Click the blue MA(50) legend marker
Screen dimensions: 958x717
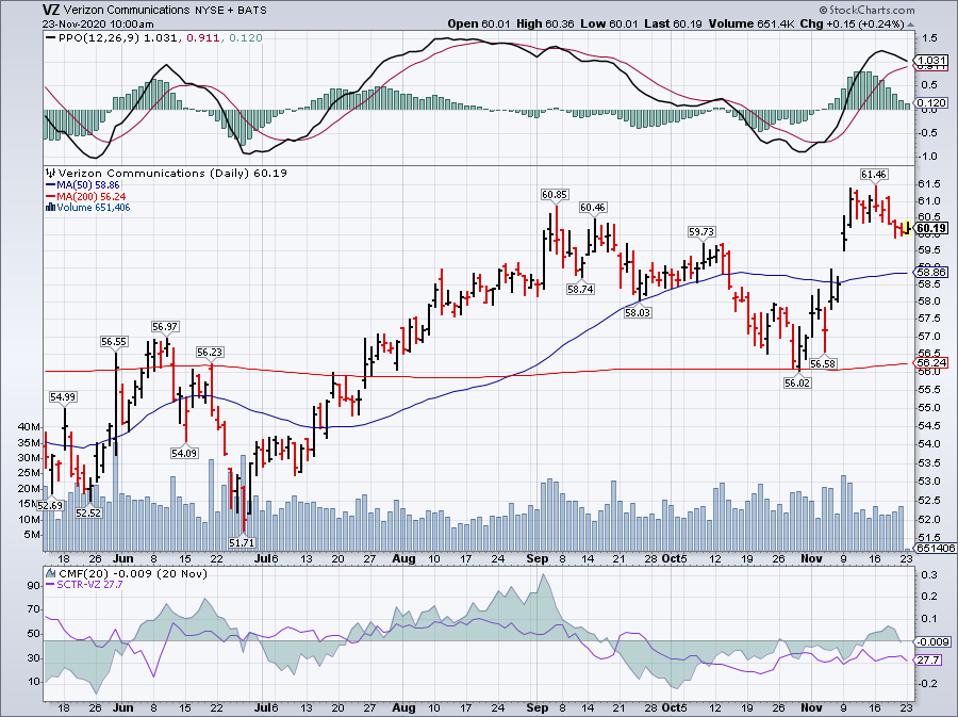pyautogui.click(x=50, y=185)
